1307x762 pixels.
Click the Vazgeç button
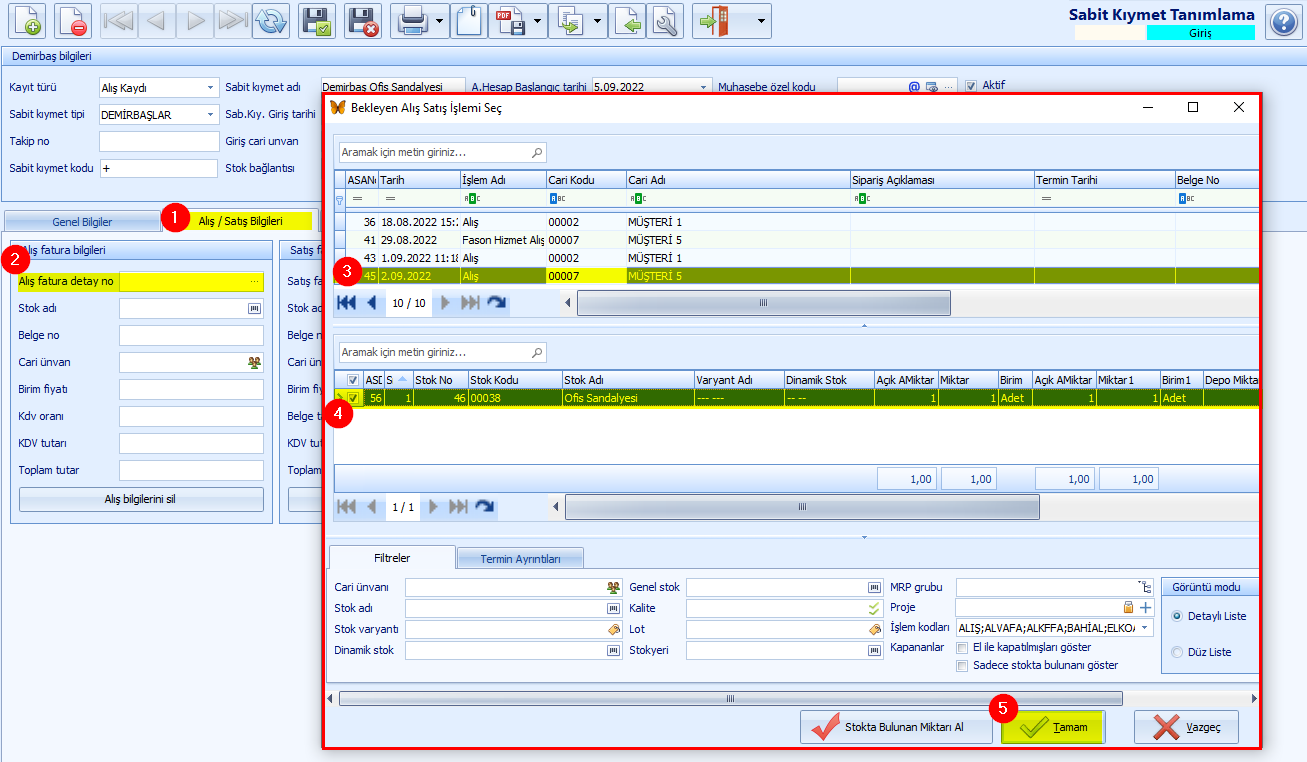(x=1186, y=728)
